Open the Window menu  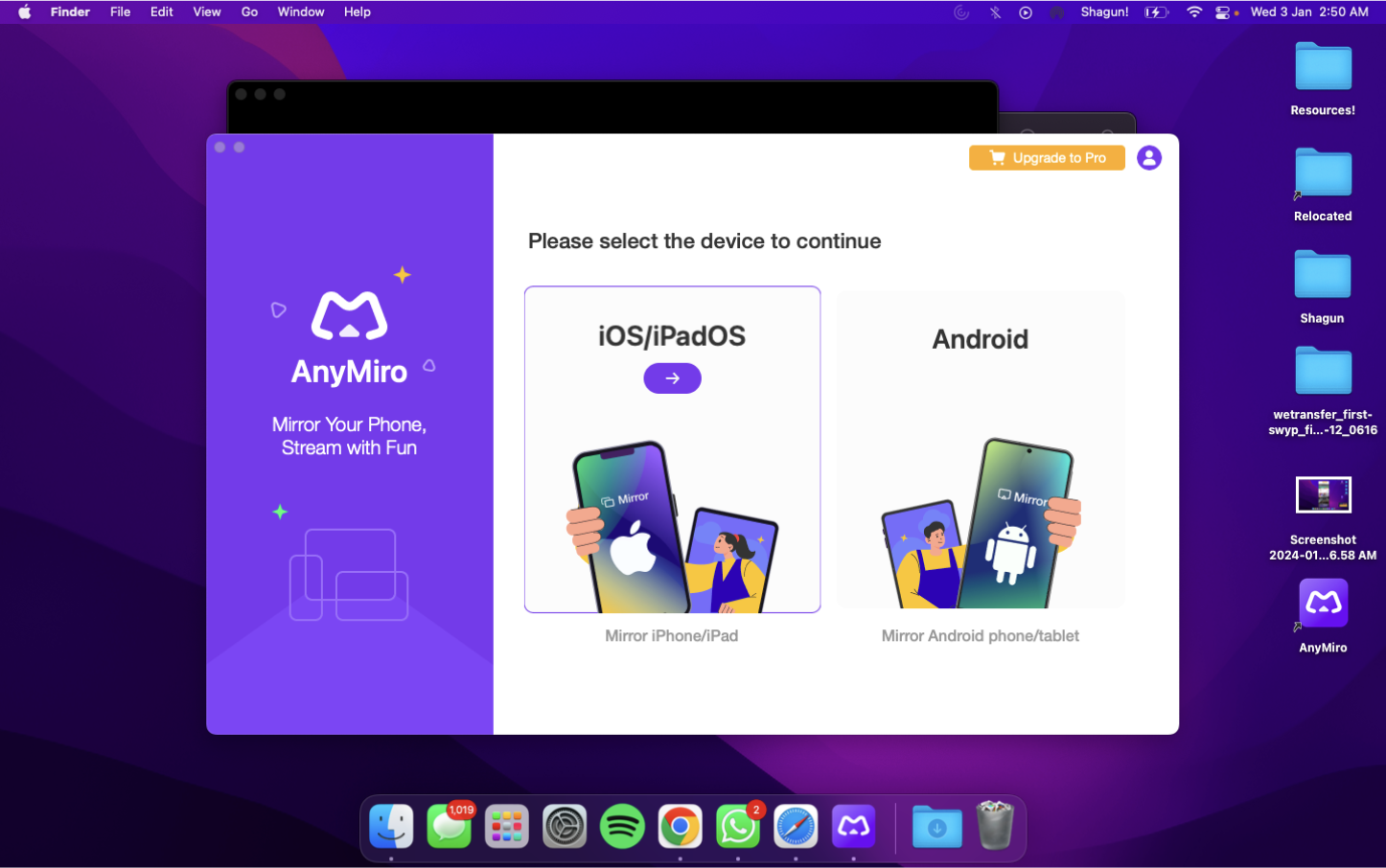tap(301, 12)
